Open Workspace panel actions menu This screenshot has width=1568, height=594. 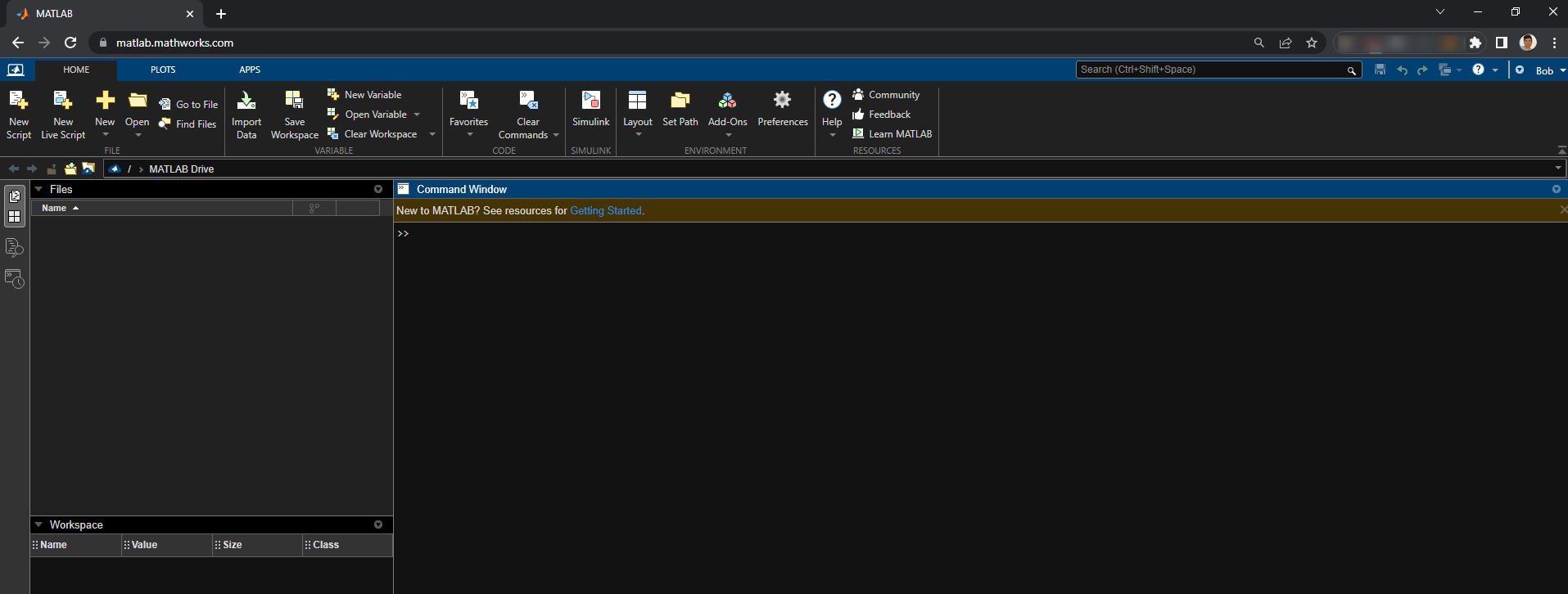pyautogui.click(x=378, y=524)
